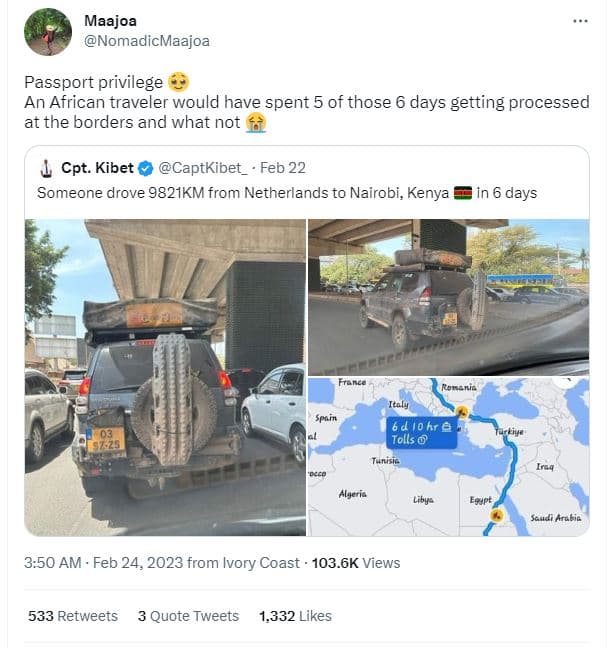This screenshot has height=648, width=615.
Task: Click the @NomadicMaajoa handle
Action: point(147,41)
